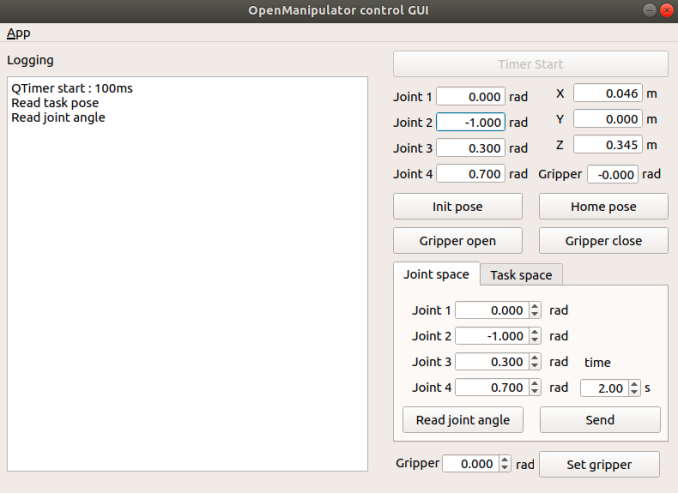This screenshot has height=493, width=678.
Task: Minimize the OpenManipulator control window
Action: (x=649, y=10)
